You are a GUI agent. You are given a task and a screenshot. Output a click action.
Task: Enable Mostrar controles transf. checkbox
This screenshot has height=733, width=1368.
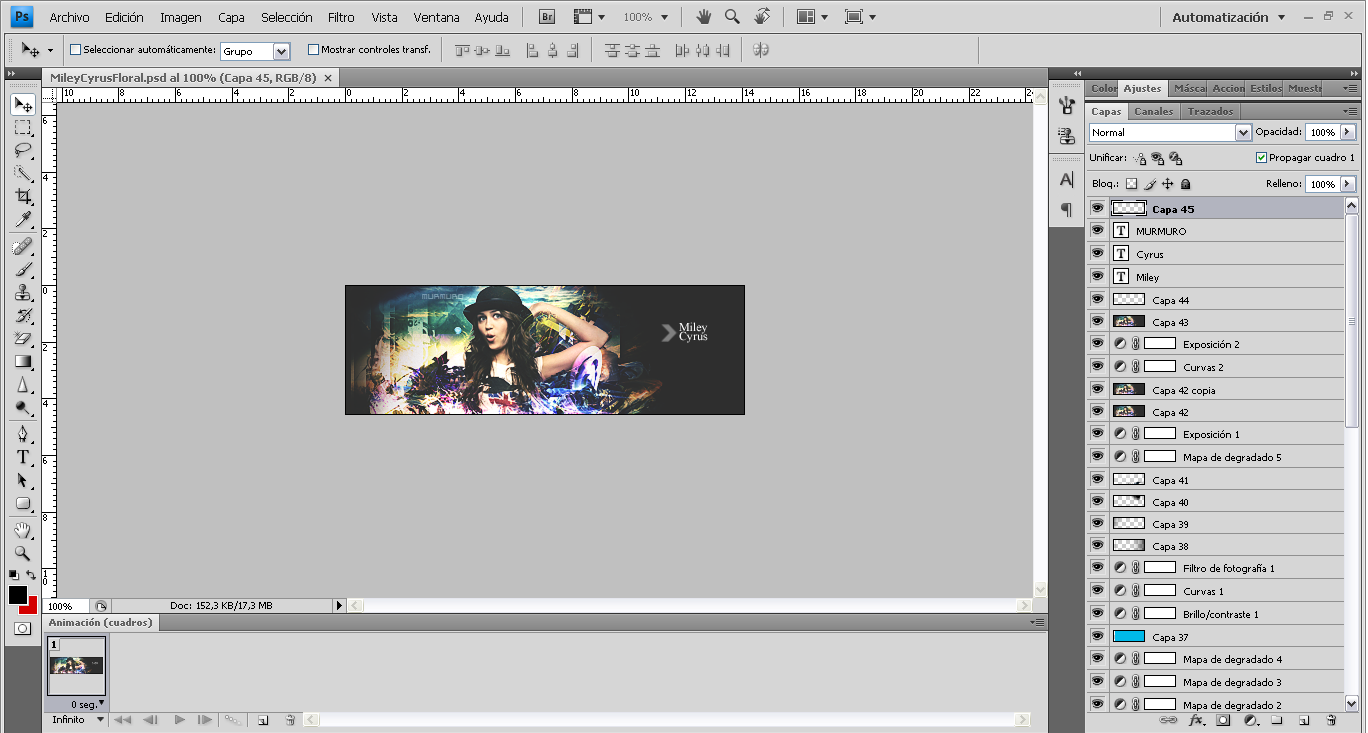point(313,49)
